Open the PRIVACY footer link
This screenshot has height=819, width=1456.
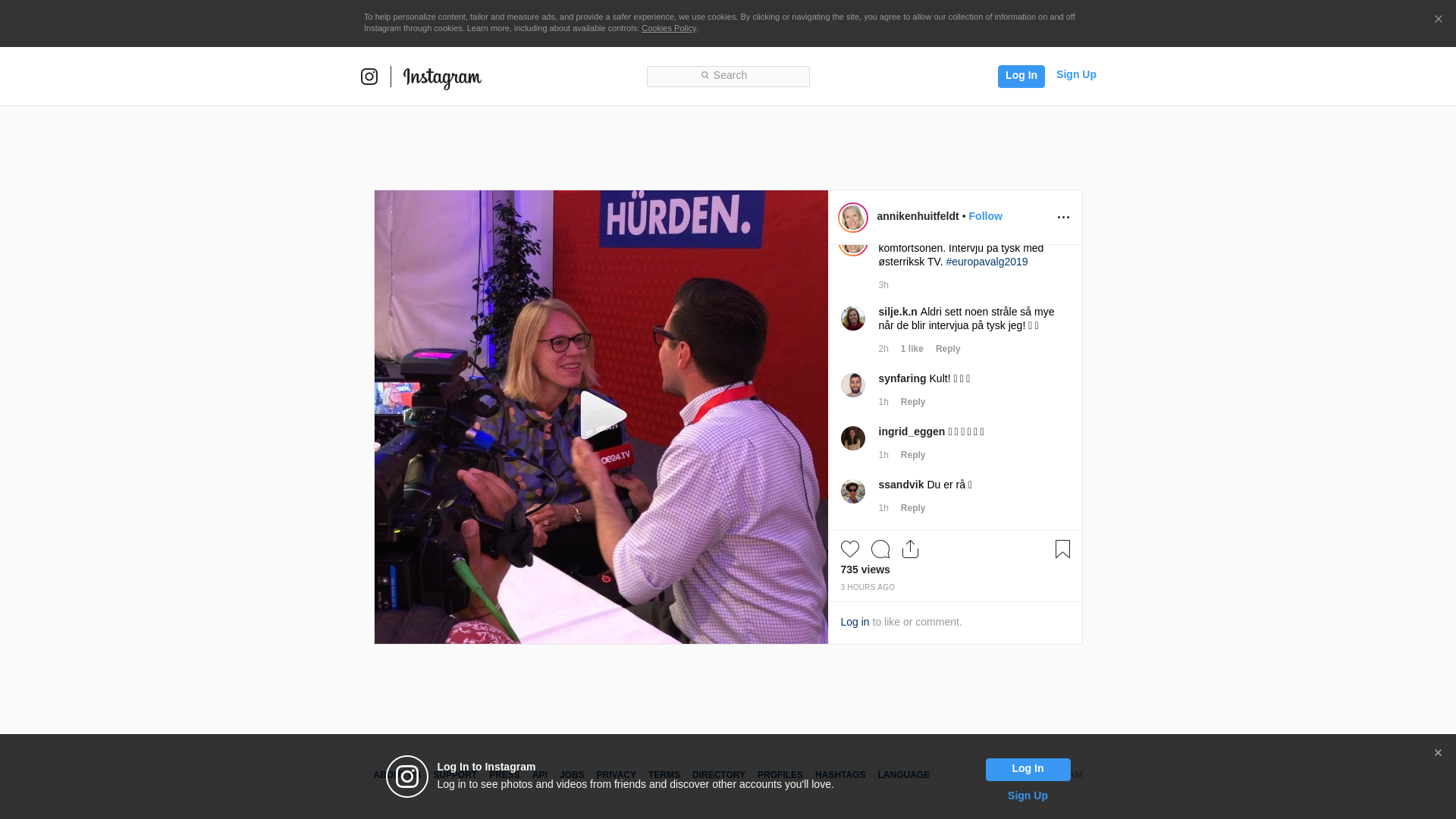click(x=616, y=775)
